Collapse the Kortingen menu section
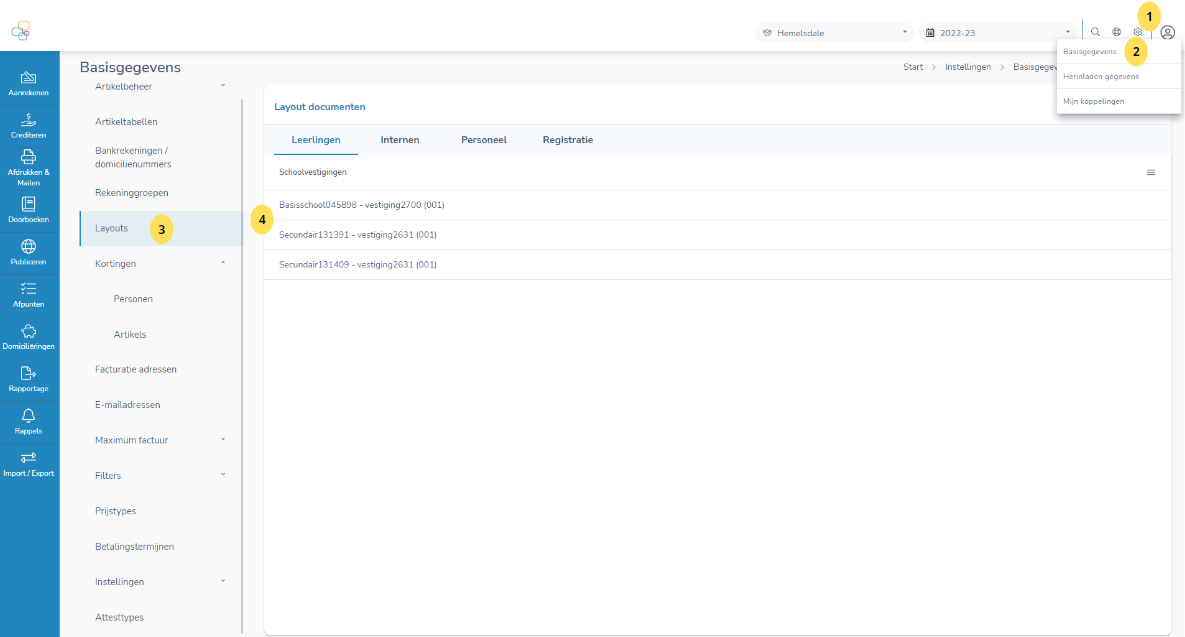The width and height of the screenshot is (1185, 637). click(x=222, y=263)
